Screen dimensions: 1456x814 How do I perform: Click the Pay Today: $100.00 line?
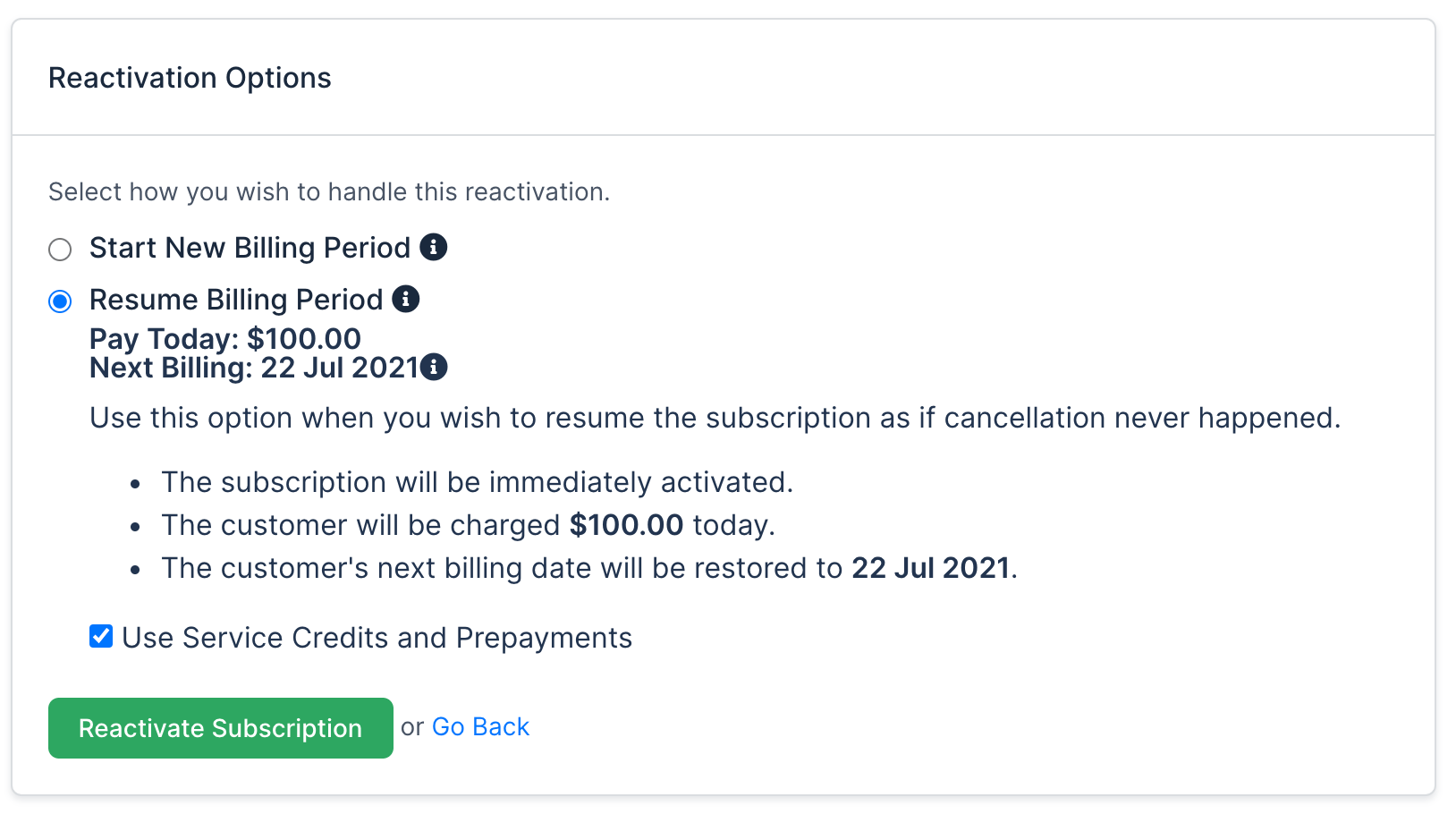click(225, 339)
